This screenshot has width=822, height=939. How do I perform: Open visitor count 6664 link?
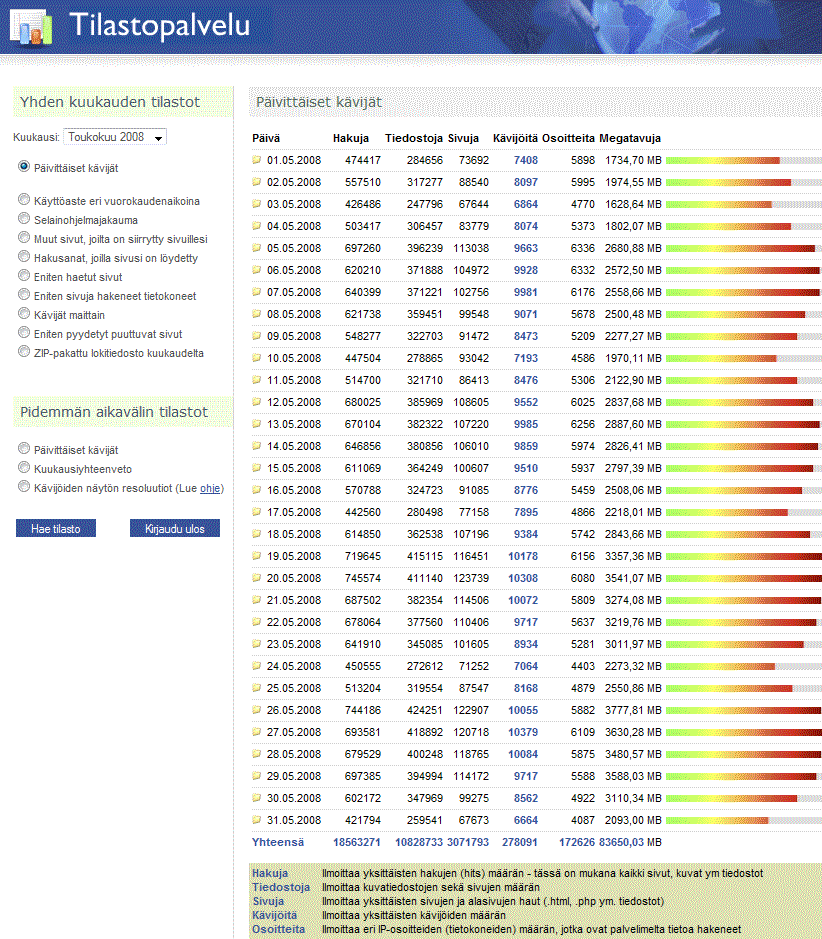(526, 820)
